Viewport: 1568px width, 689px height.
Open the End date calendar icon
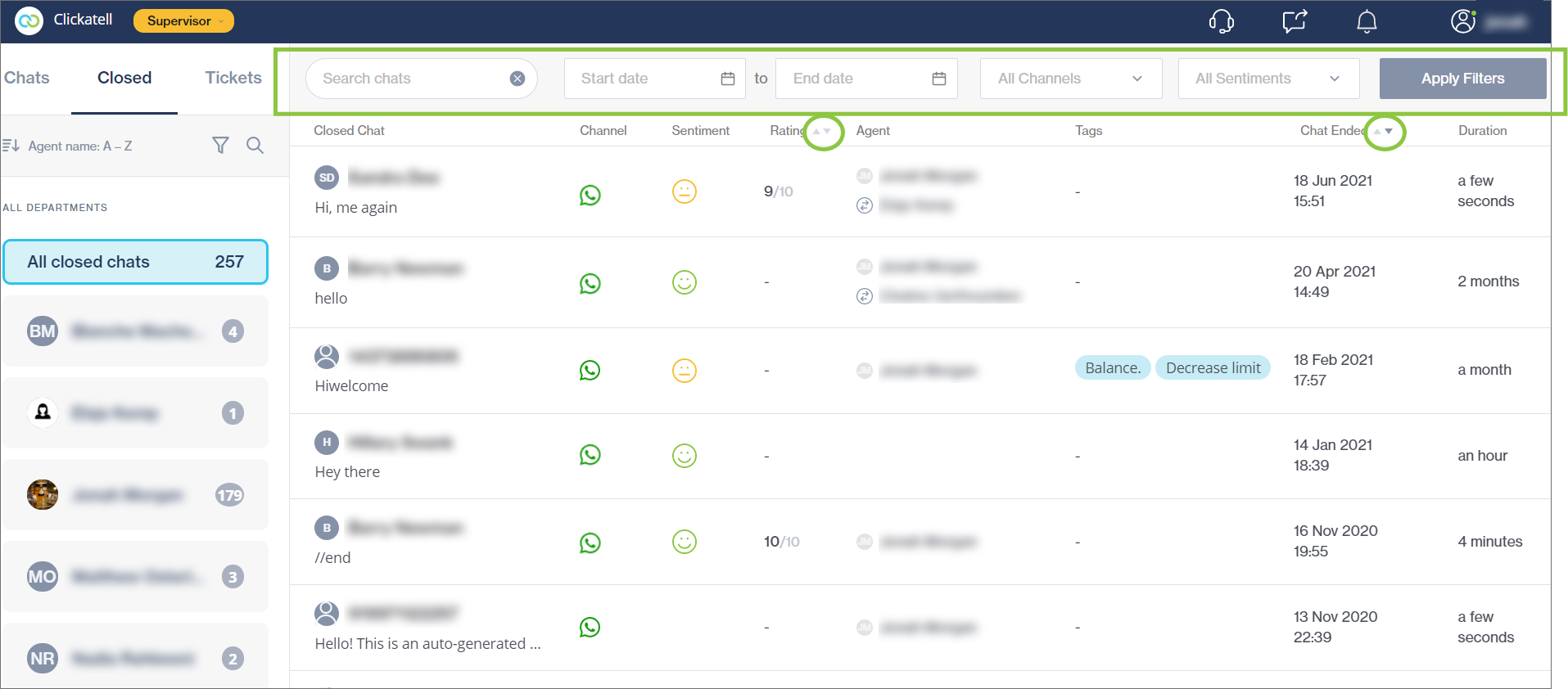click(x=939, y=79)
